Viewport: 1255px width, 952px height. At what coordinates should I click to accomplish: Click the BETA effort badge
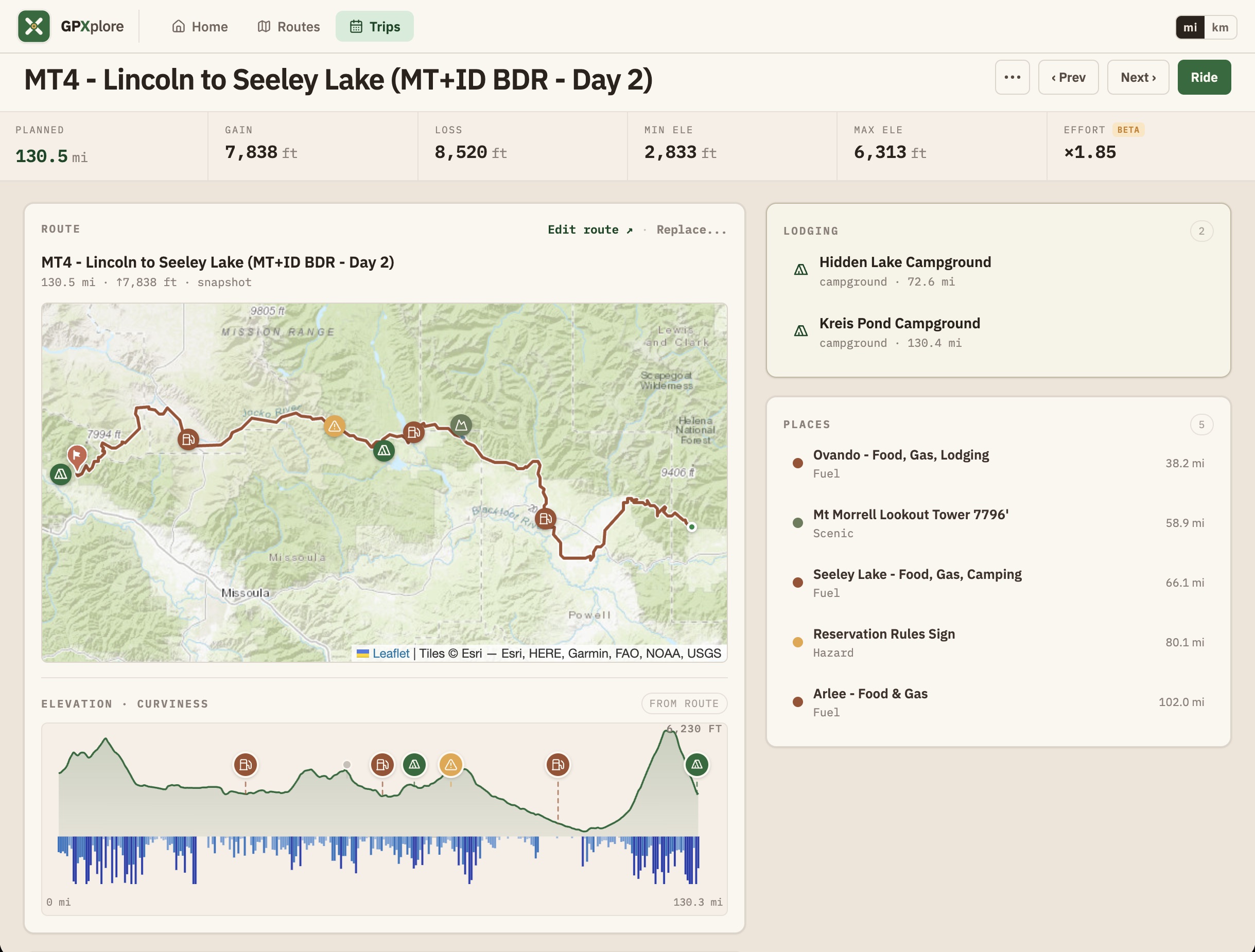[x=1128, y=130]
